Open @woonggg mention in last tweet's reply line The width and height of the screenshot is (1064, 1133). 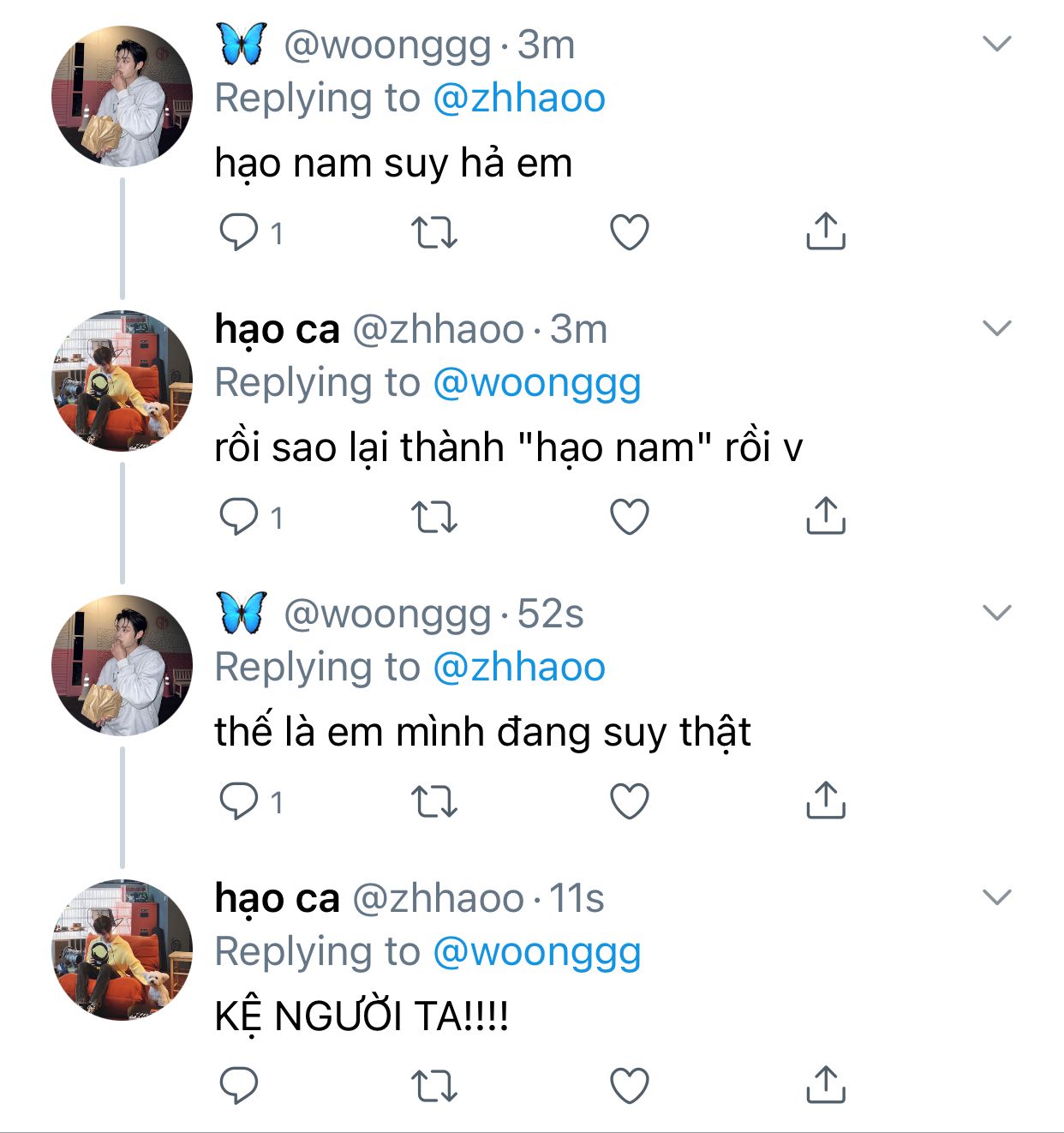[537, 951]
